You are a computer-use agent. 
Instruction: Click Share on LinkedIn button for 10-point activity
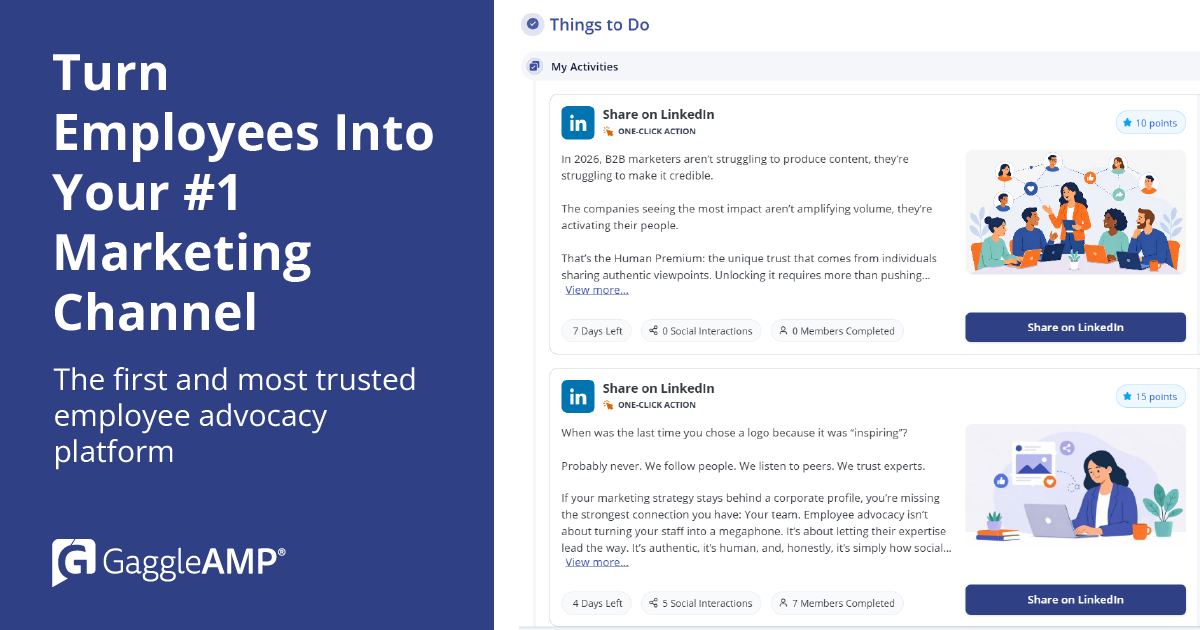1075,328
